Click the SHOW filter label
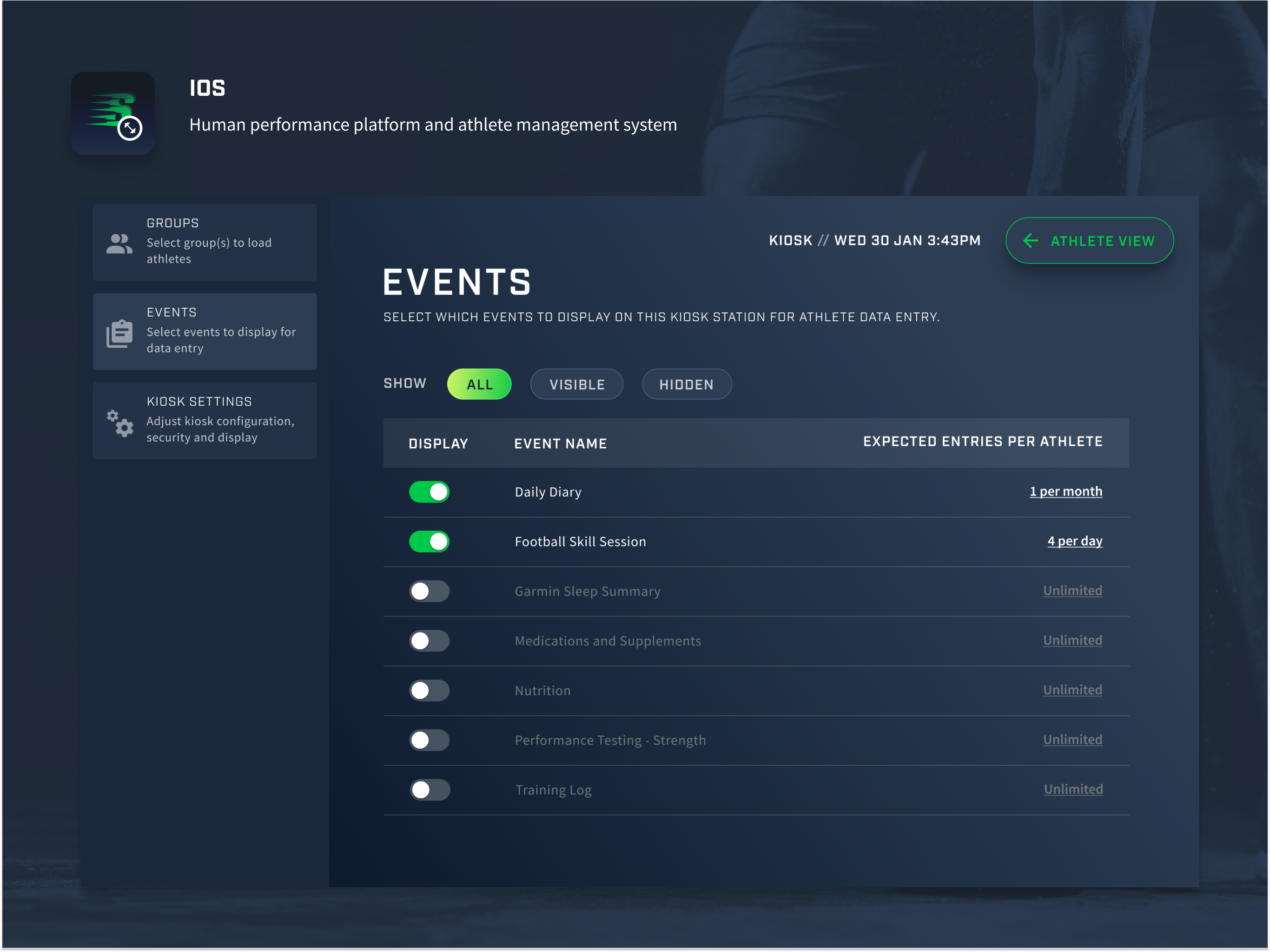Image resolution: width=1270 pixels, height=952 pixels. [x=405, y=383]
